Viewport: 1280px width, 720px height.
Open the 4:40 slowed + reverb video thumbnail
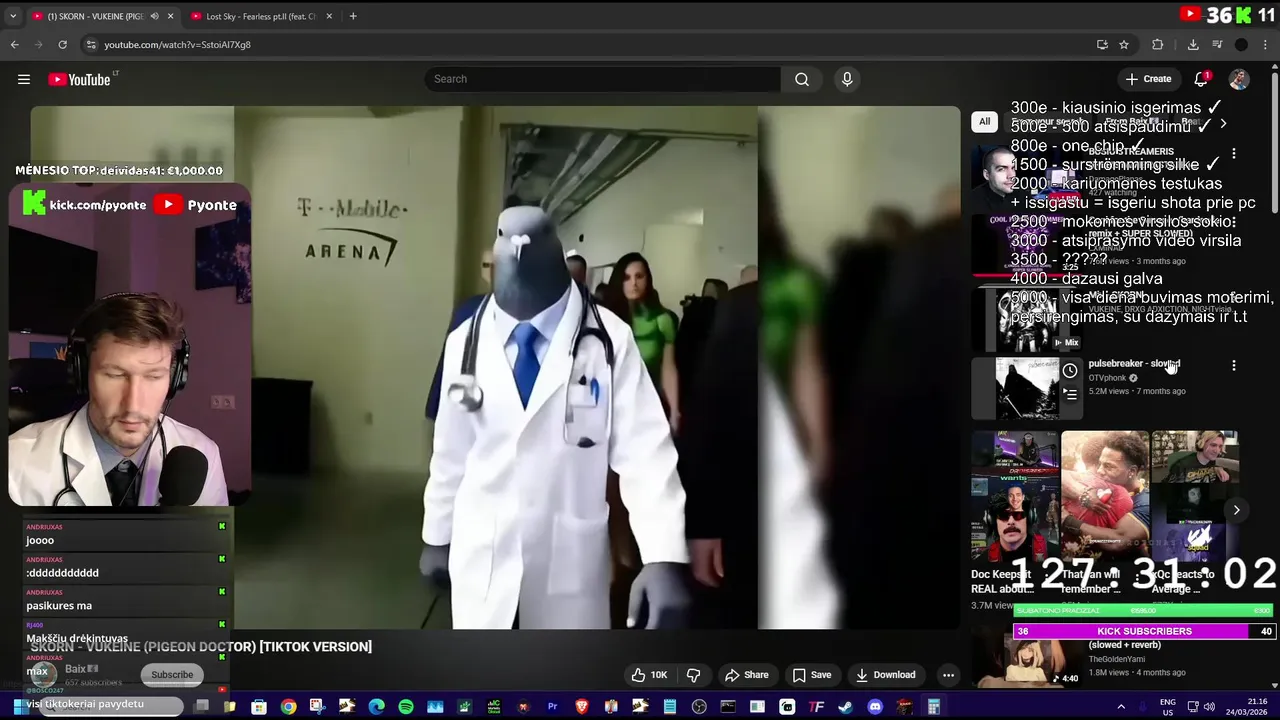(1027, 660)
